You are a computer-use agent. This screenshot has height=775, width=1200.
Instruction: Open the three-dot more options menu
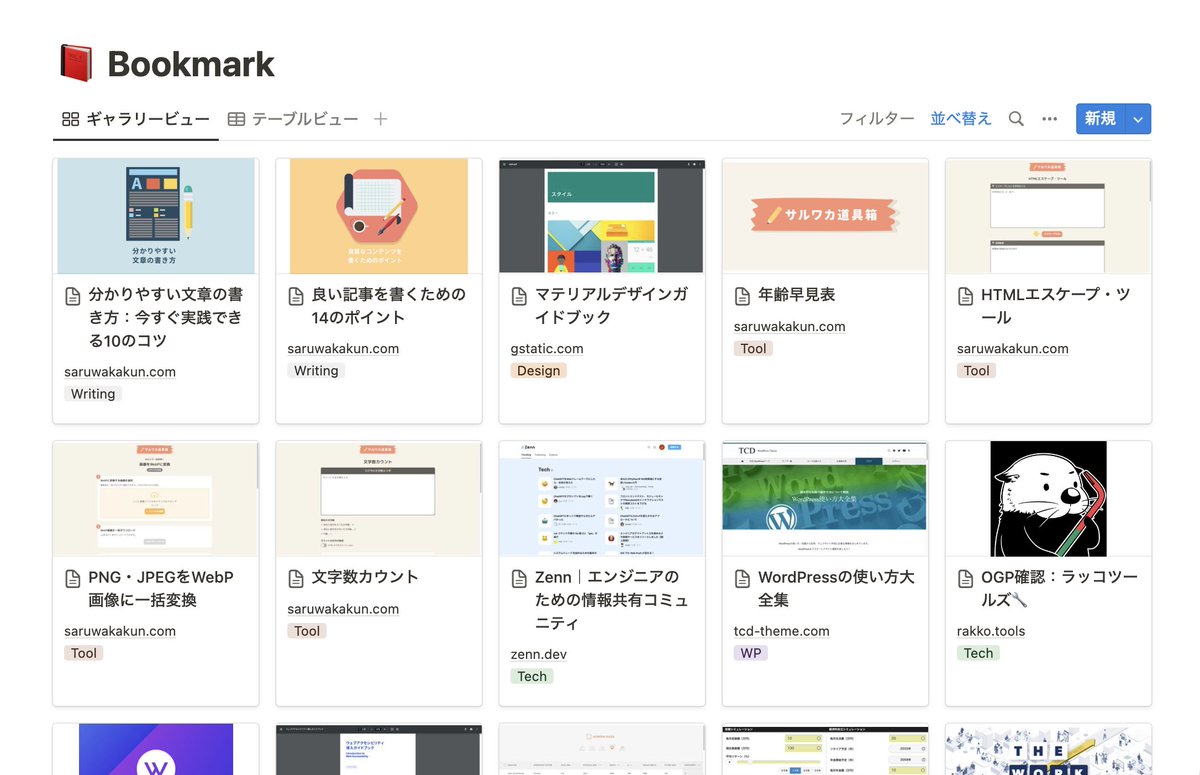point(1049,118)
